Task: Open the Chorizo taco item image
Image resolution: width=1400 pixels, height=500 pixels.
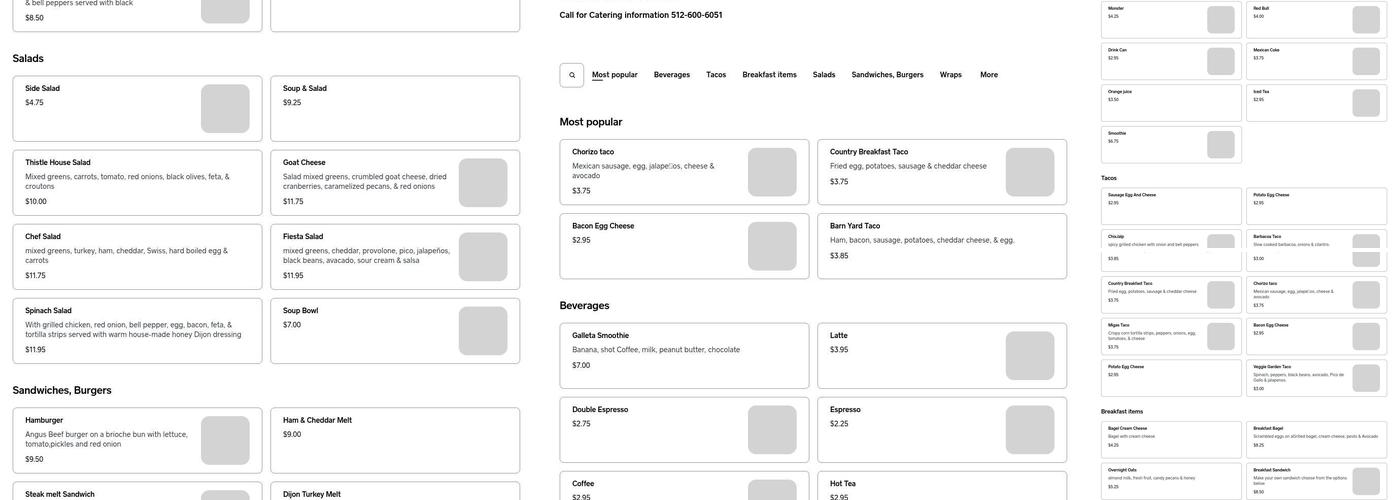Action: pos(772,172)
